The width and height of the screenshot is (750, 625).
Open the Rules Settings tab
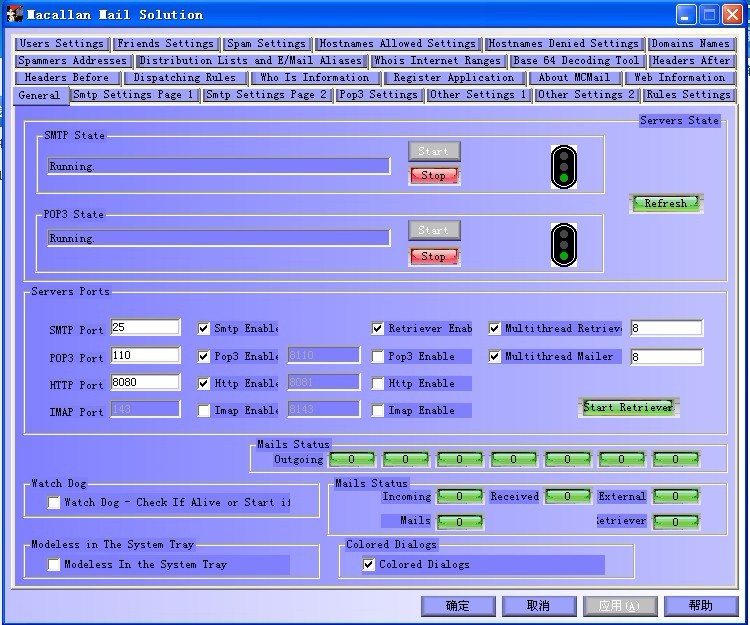[689, 95]
